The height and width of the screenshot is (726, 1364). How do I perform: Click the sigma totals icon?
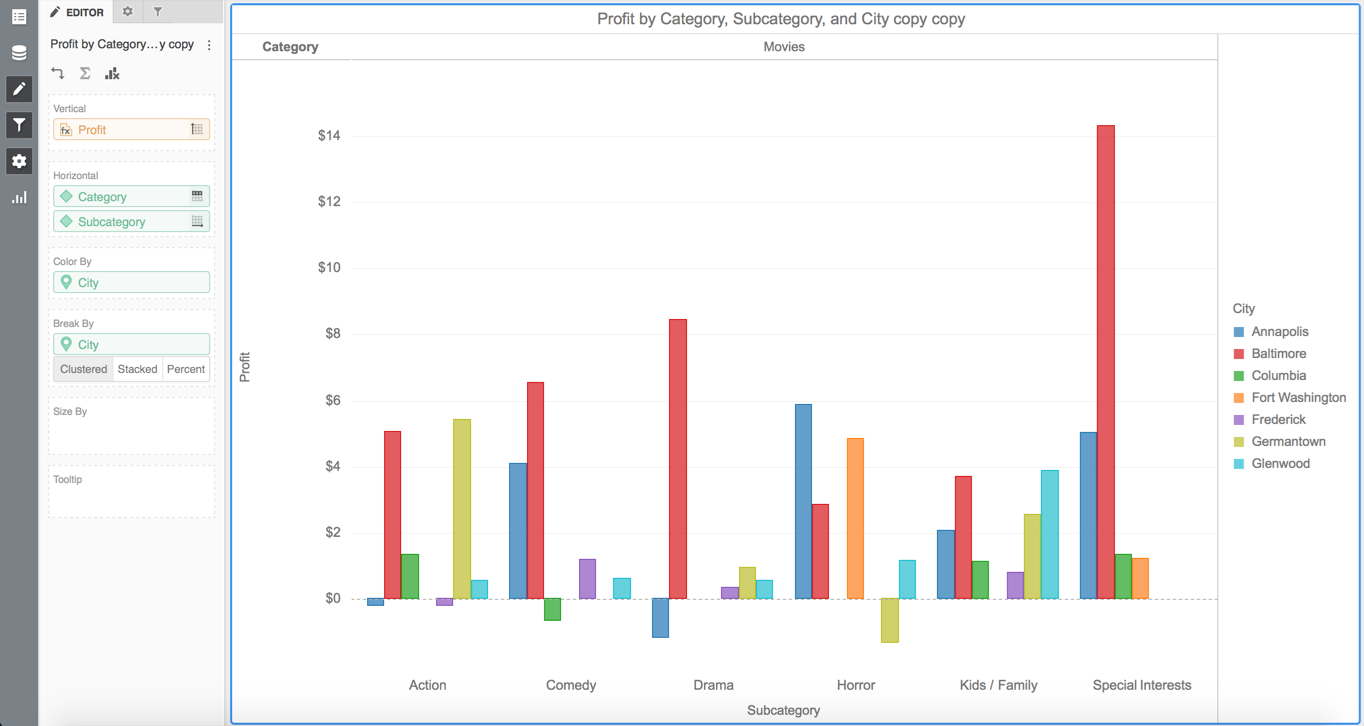coord(85,73)
